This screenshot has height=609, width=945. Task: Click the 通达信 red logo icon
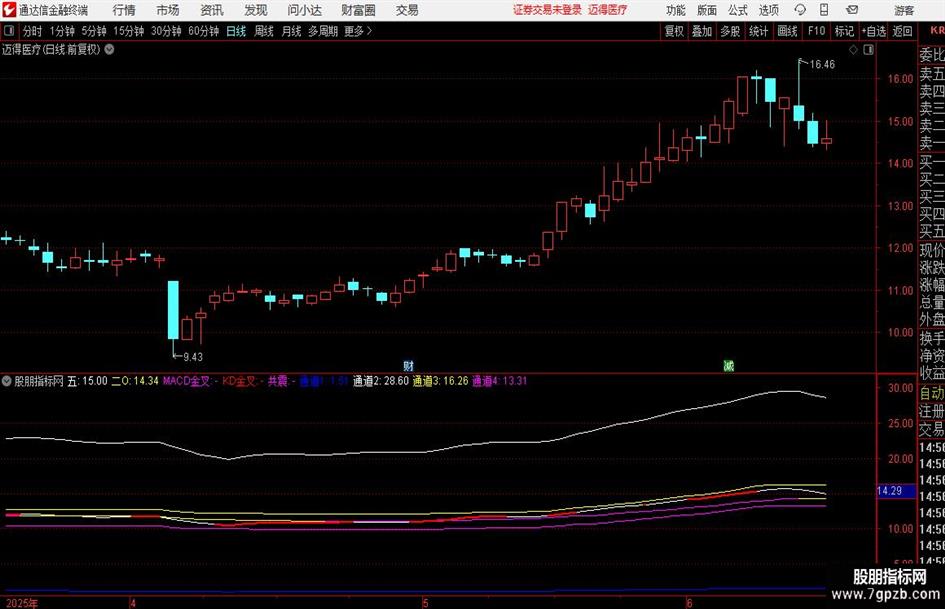tap(9, 10)
